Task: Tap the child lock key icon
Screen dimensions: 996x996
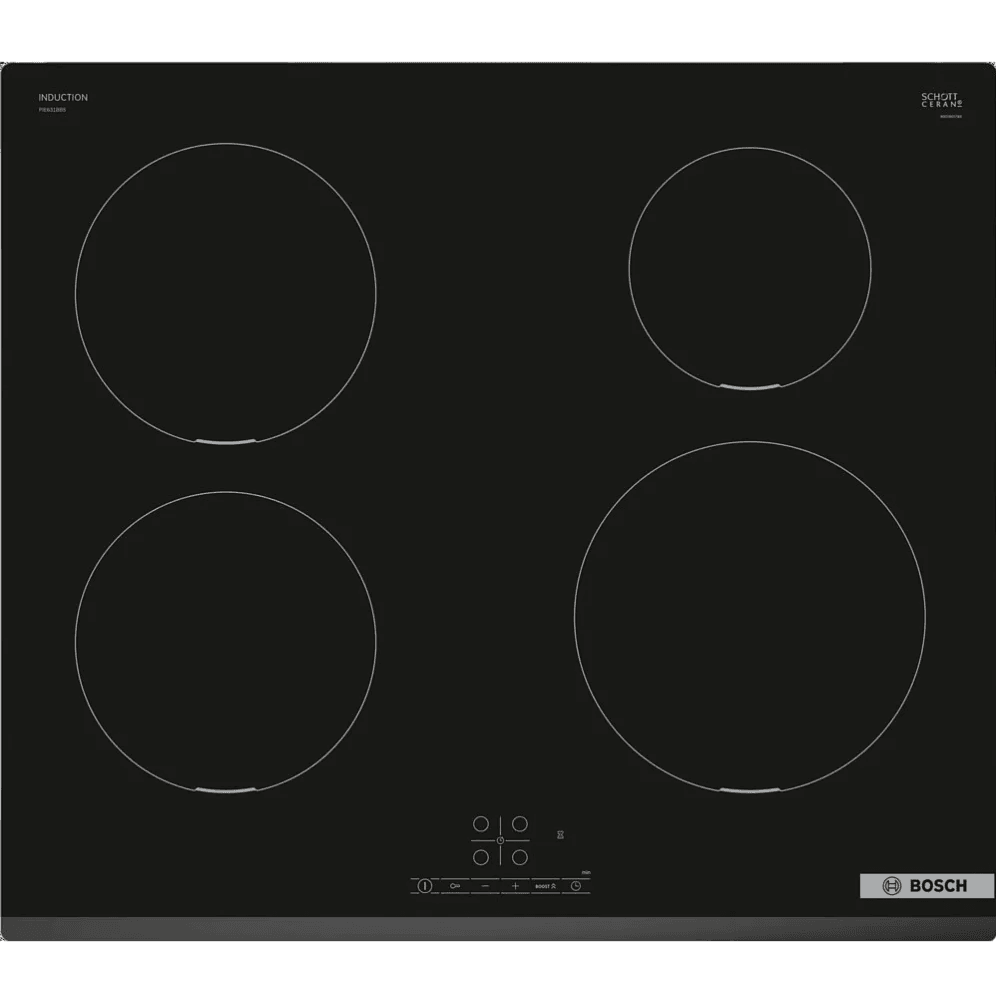Action: (x=455, y=885)
